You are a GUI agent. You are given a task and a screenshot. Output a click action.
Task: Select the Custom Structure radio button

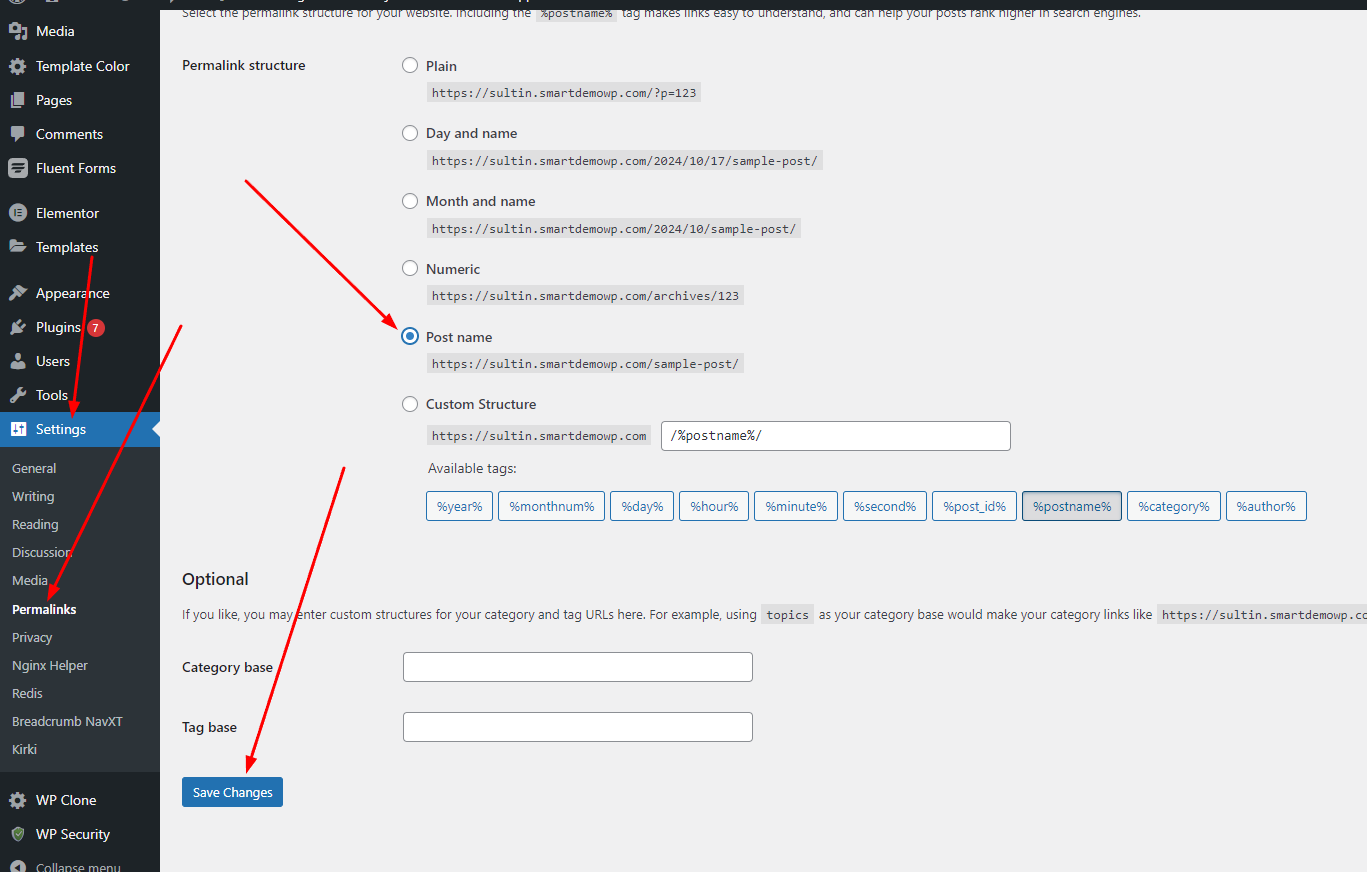tap(410, 404)
